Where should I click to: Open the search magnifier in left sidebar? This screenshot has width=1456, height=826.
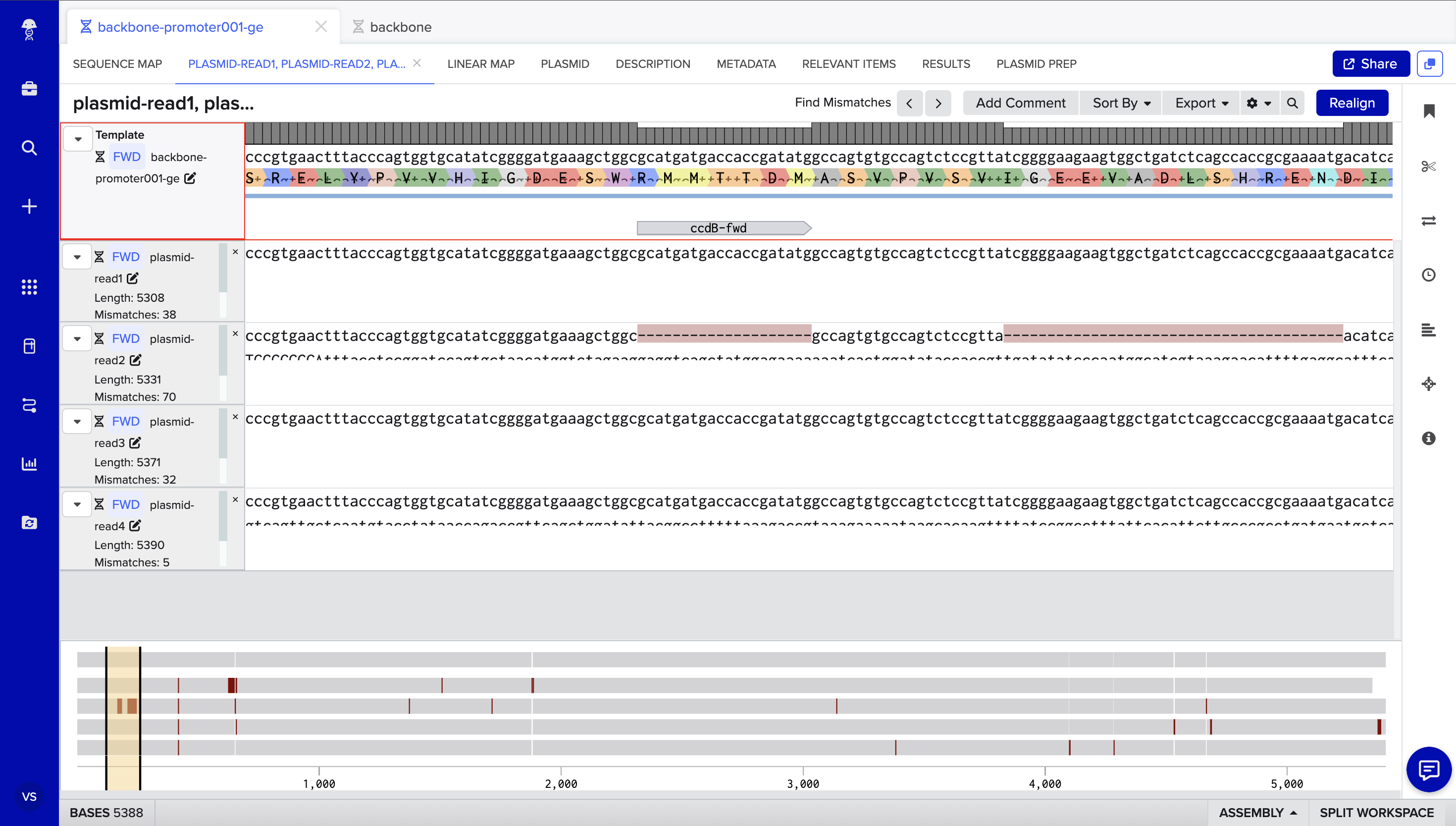click(29, 148)
